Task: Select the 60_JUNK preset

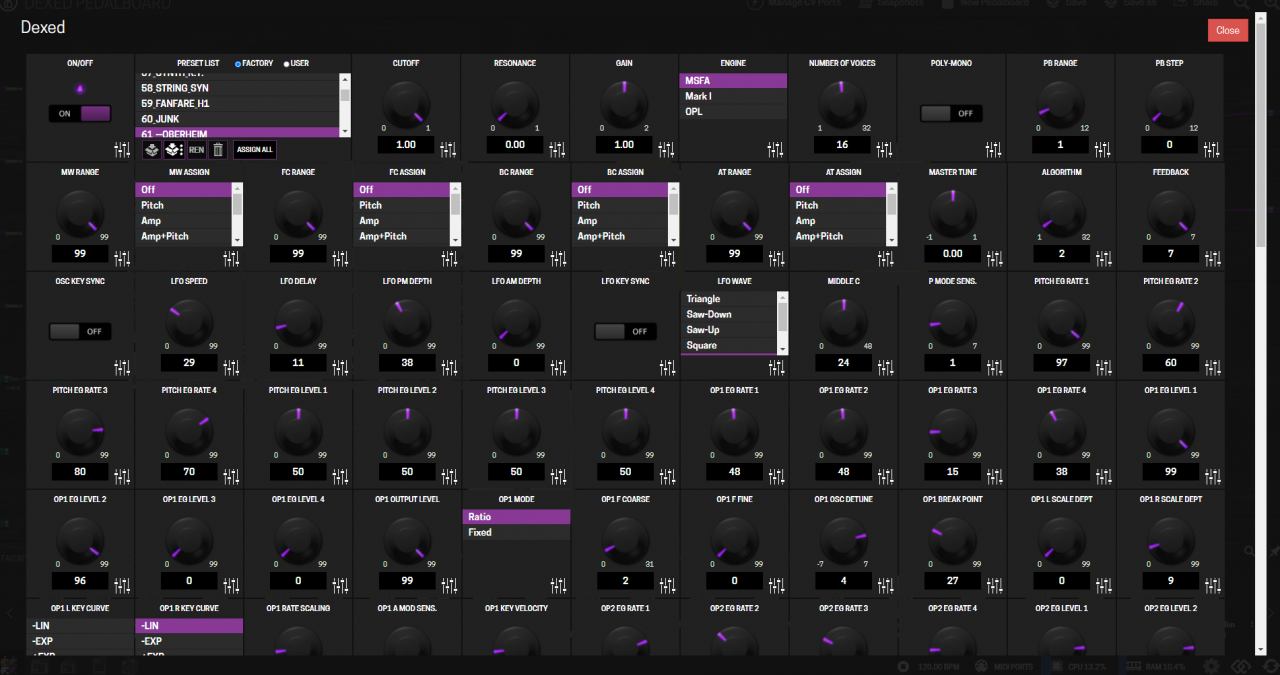Action: [x=238, y=119]
